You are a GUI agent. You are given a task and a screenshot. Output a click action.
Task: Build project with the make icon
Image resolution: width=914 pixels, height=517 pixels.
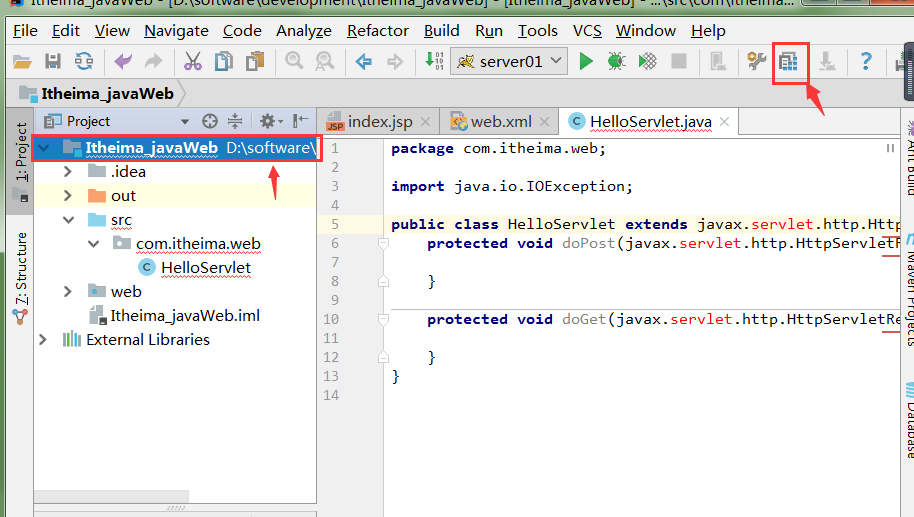pos(434,61)
